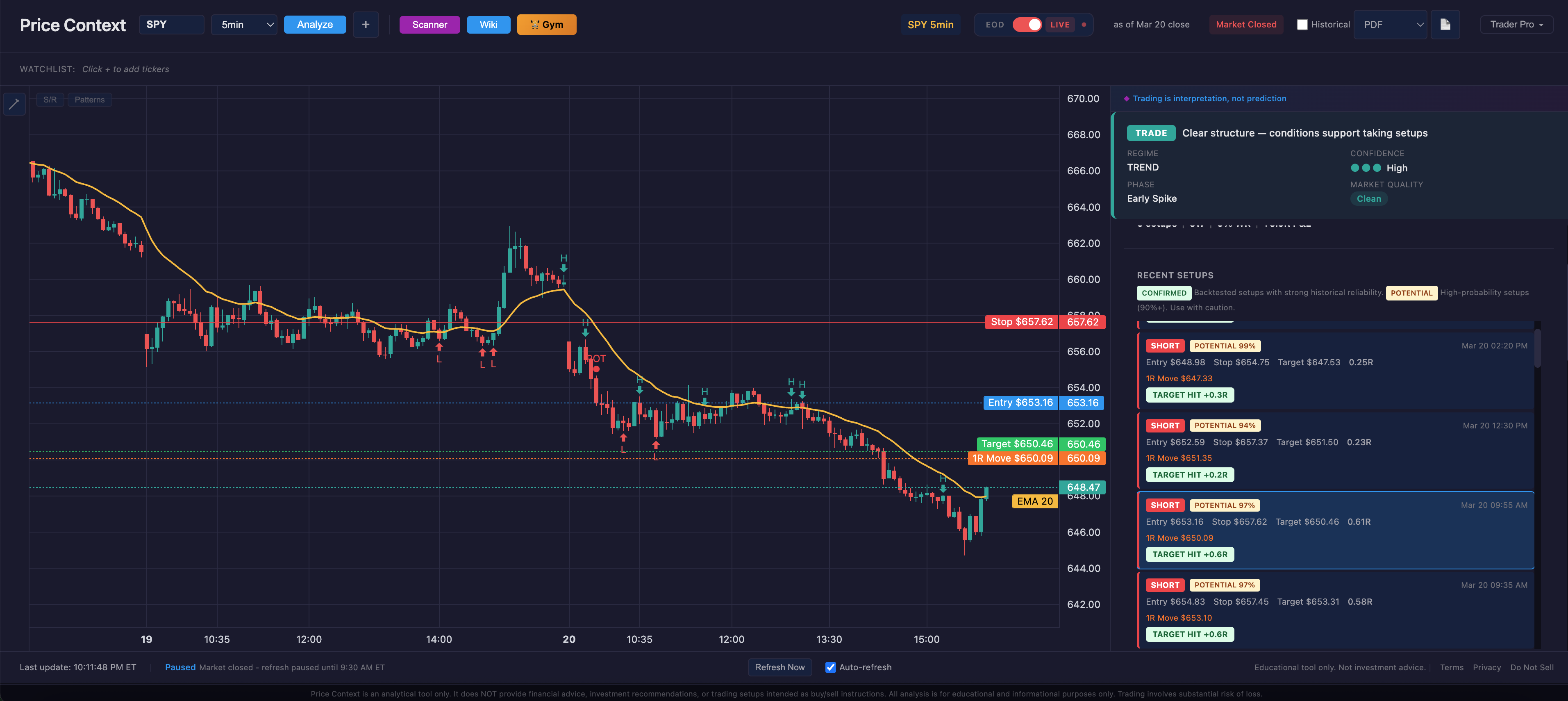The image size is (1568, 701).
Task: Click the Refresh Now button
Action: coord(780,667)
